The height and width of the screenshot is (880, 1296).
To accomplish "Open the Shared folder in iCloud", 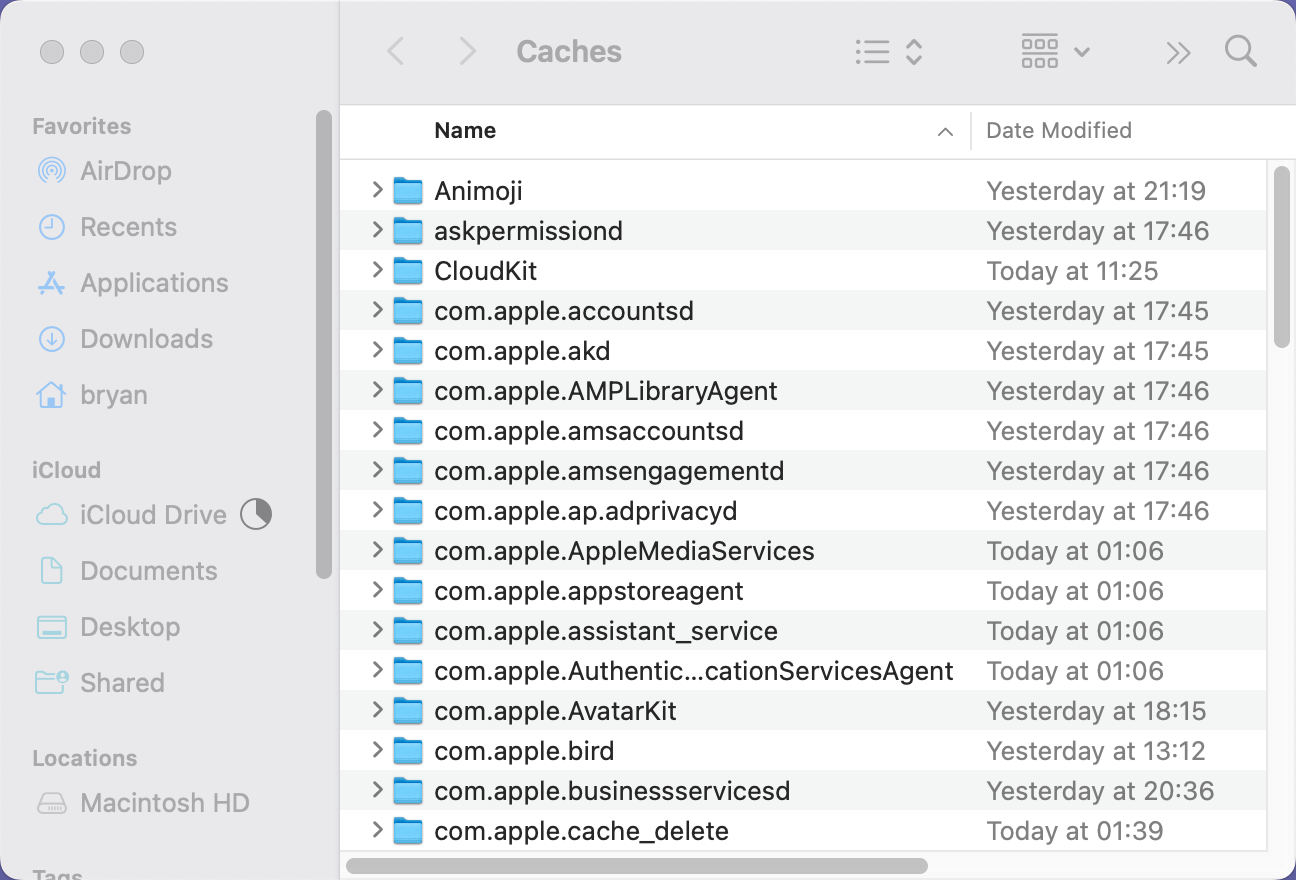I will [x=122, y=683].
